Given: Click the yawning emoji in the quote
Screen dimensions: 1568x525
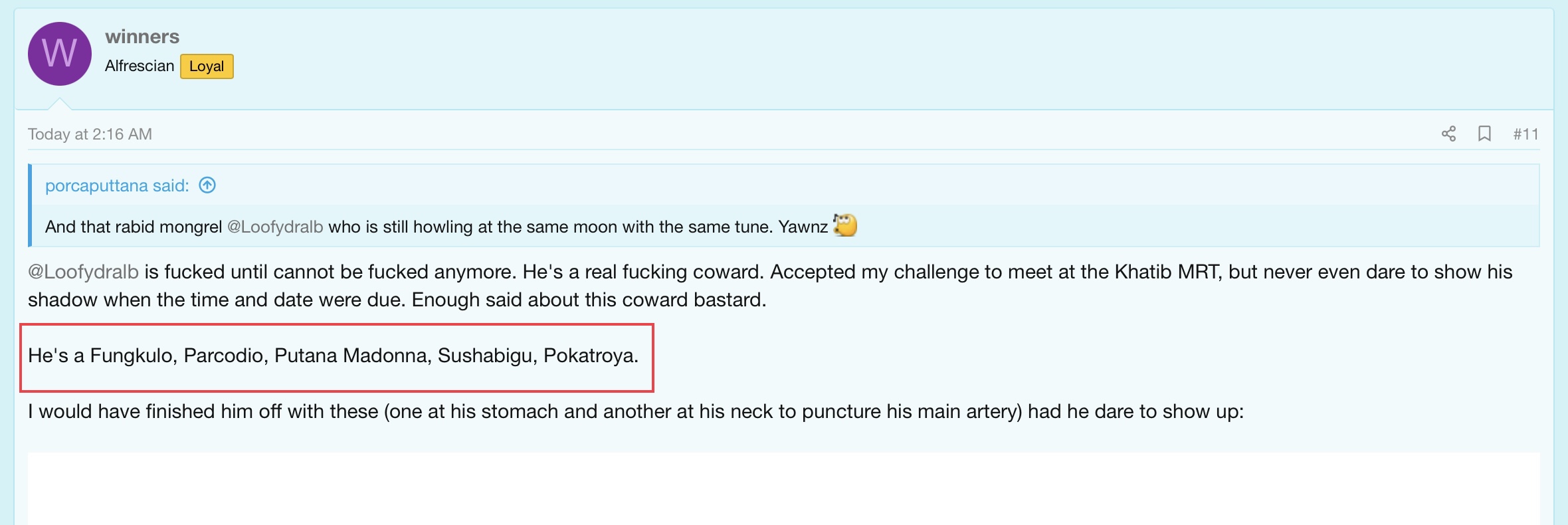Looking at the screenshot, I should pos(845,225).
